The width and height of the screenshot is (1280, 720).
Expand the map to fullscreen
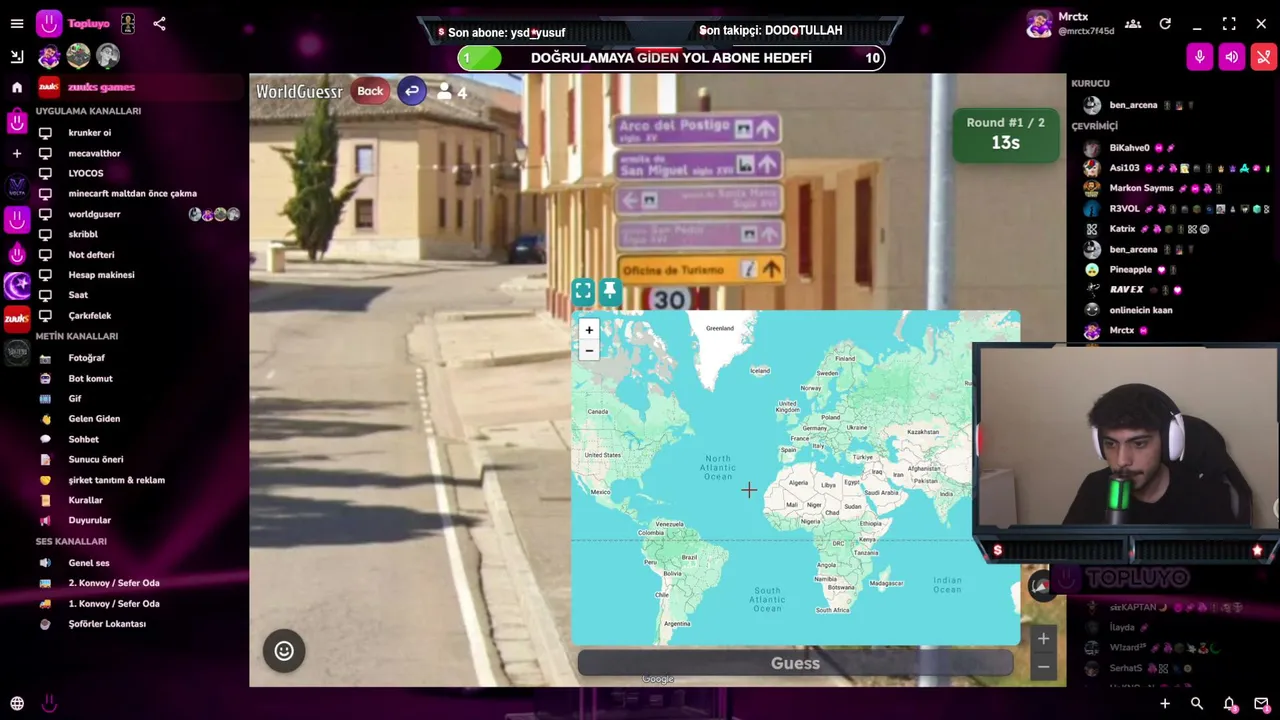point(583,291)
